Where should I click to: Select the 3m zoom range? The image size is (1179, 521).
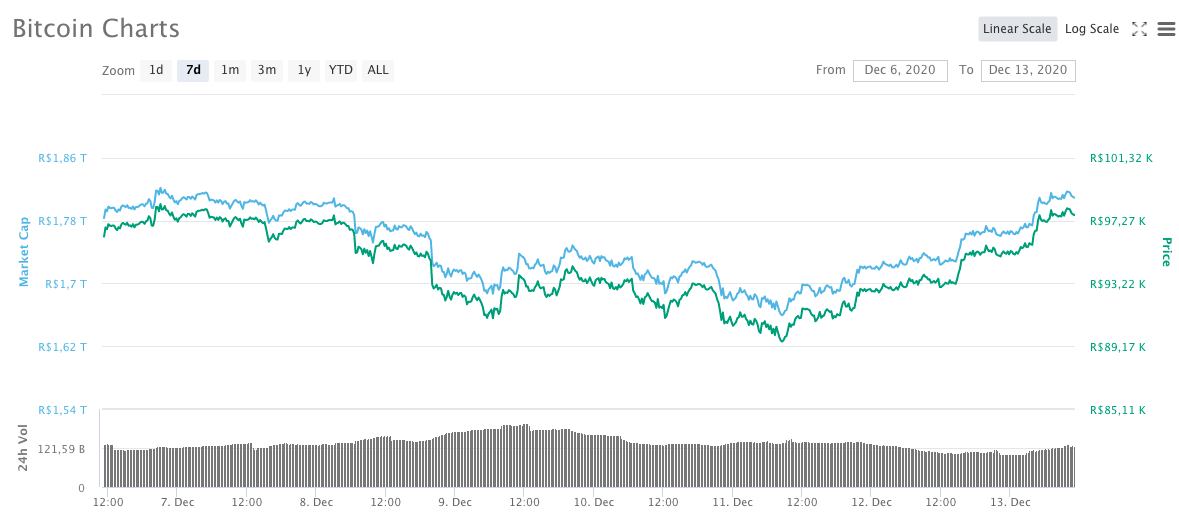[267, 70]
